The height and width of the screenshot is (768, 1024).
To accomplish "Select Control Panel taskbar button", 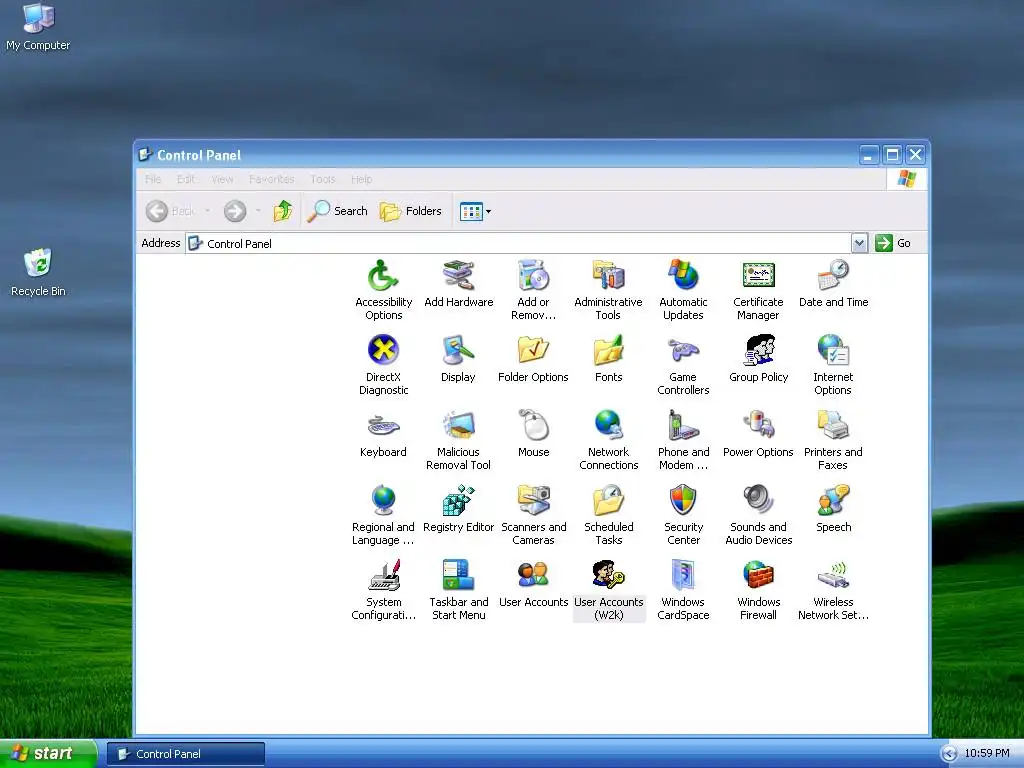I will (x=186, y=754).
